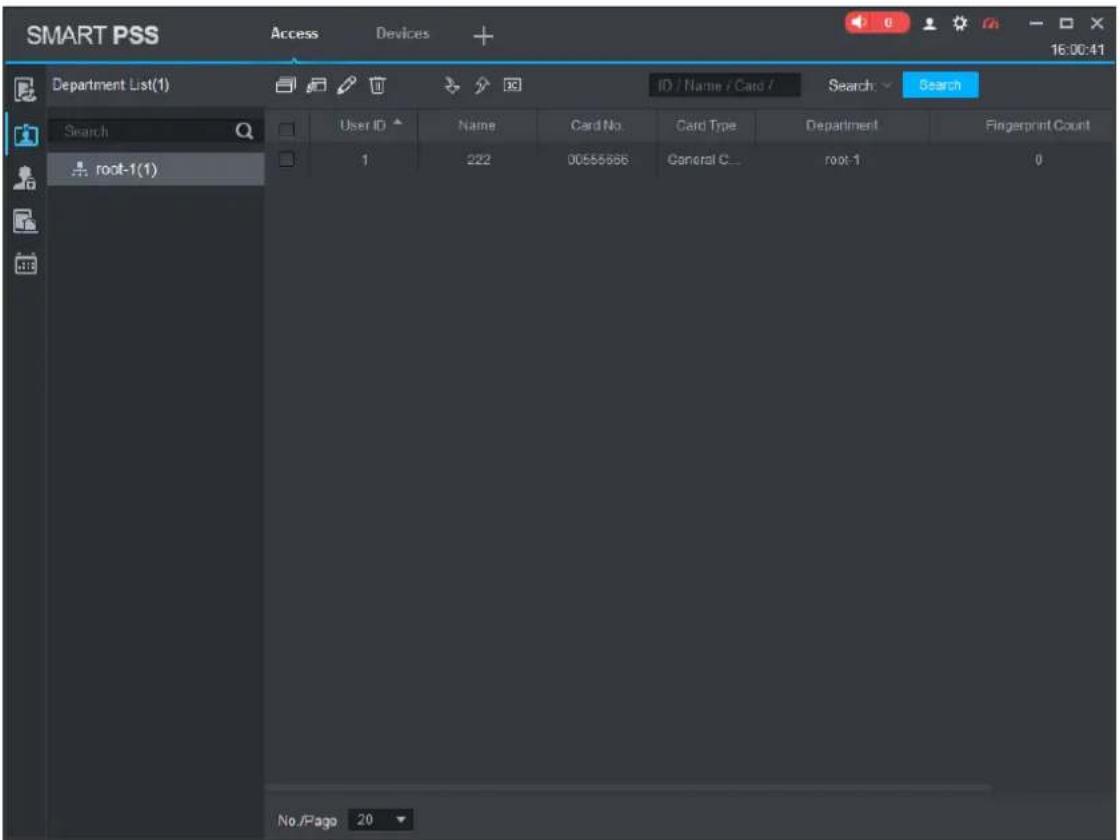
Task: Click the Fingerprint Count column header
Action: click(1037, 125)
